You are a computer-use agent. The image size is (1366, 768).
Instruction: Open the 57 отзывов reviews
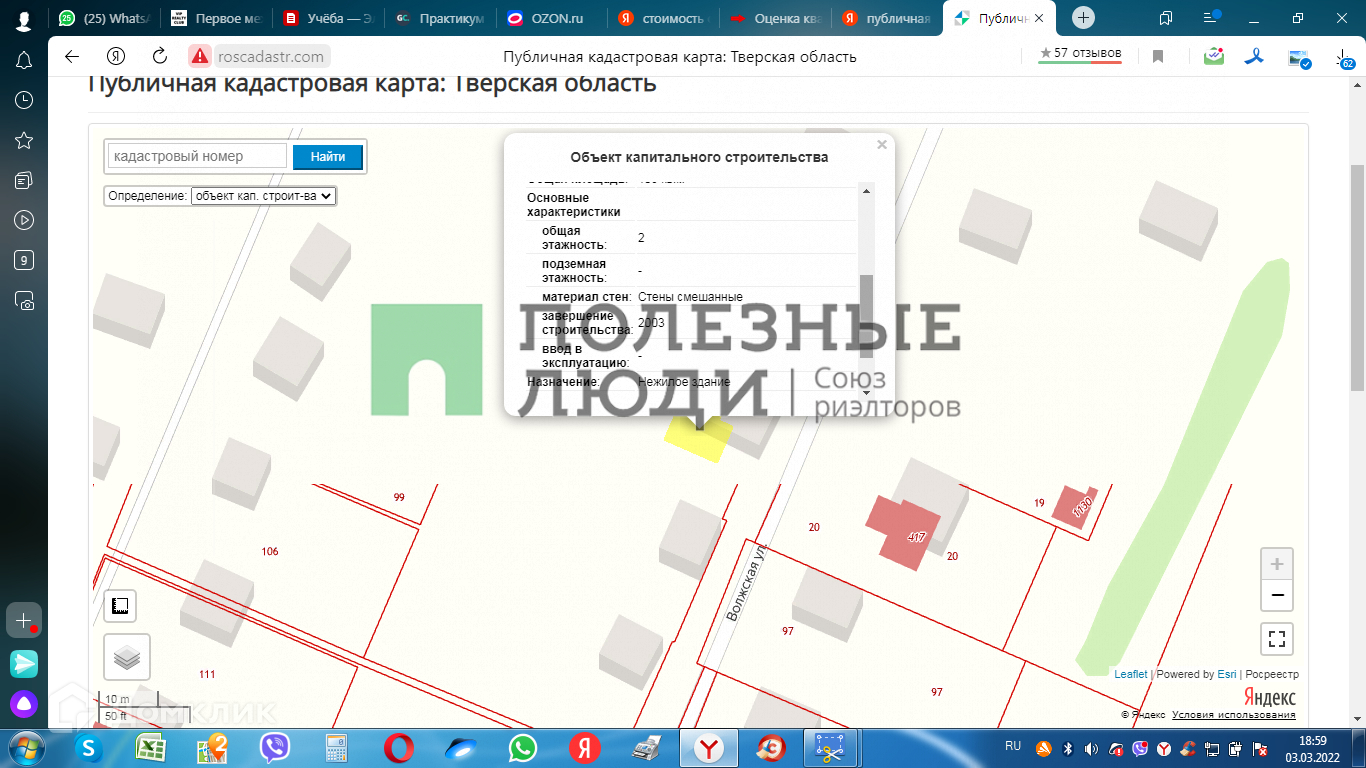pyautogui.click(x=1080, y=54)
